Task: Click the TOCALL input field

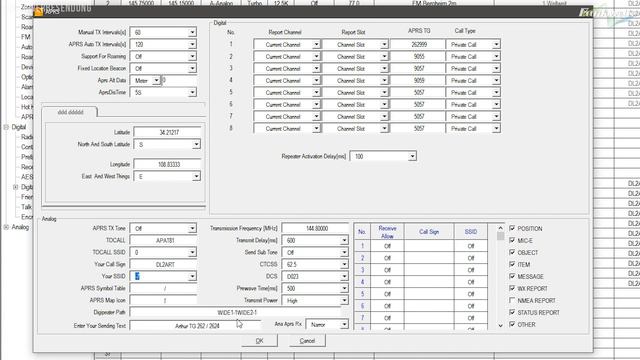Action: (x=164, y=240)
